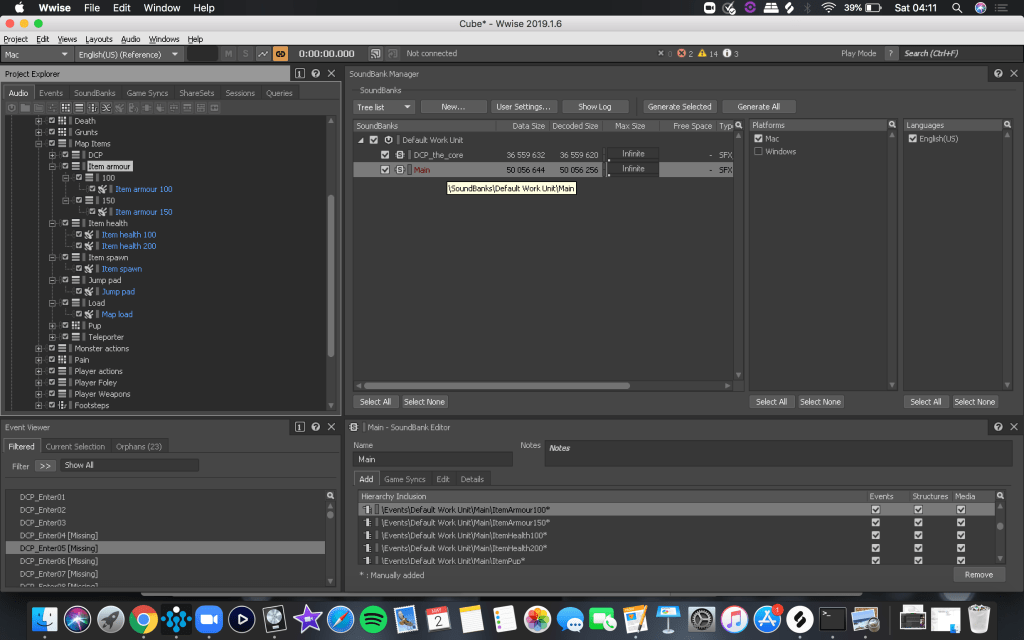Click the connect to remote platform icon

pos(376,53)
